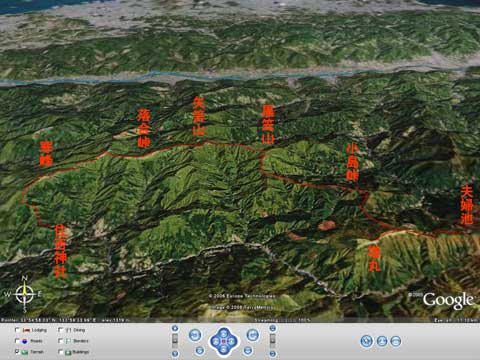
Task: Click the red center button of navigation pad
Action: pos(224,341)
